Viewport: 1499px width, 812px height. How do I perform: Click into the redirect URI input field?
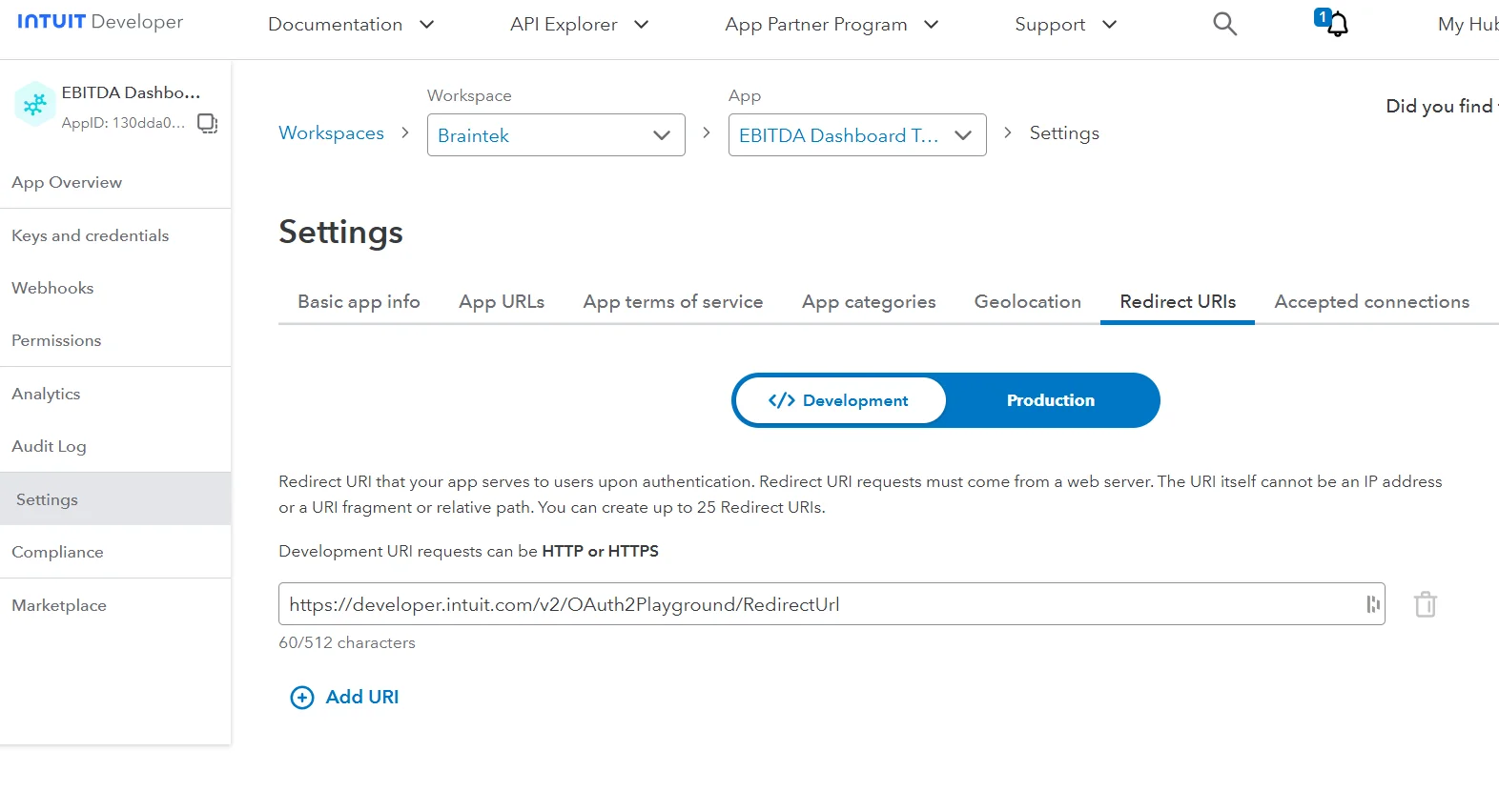832,604
